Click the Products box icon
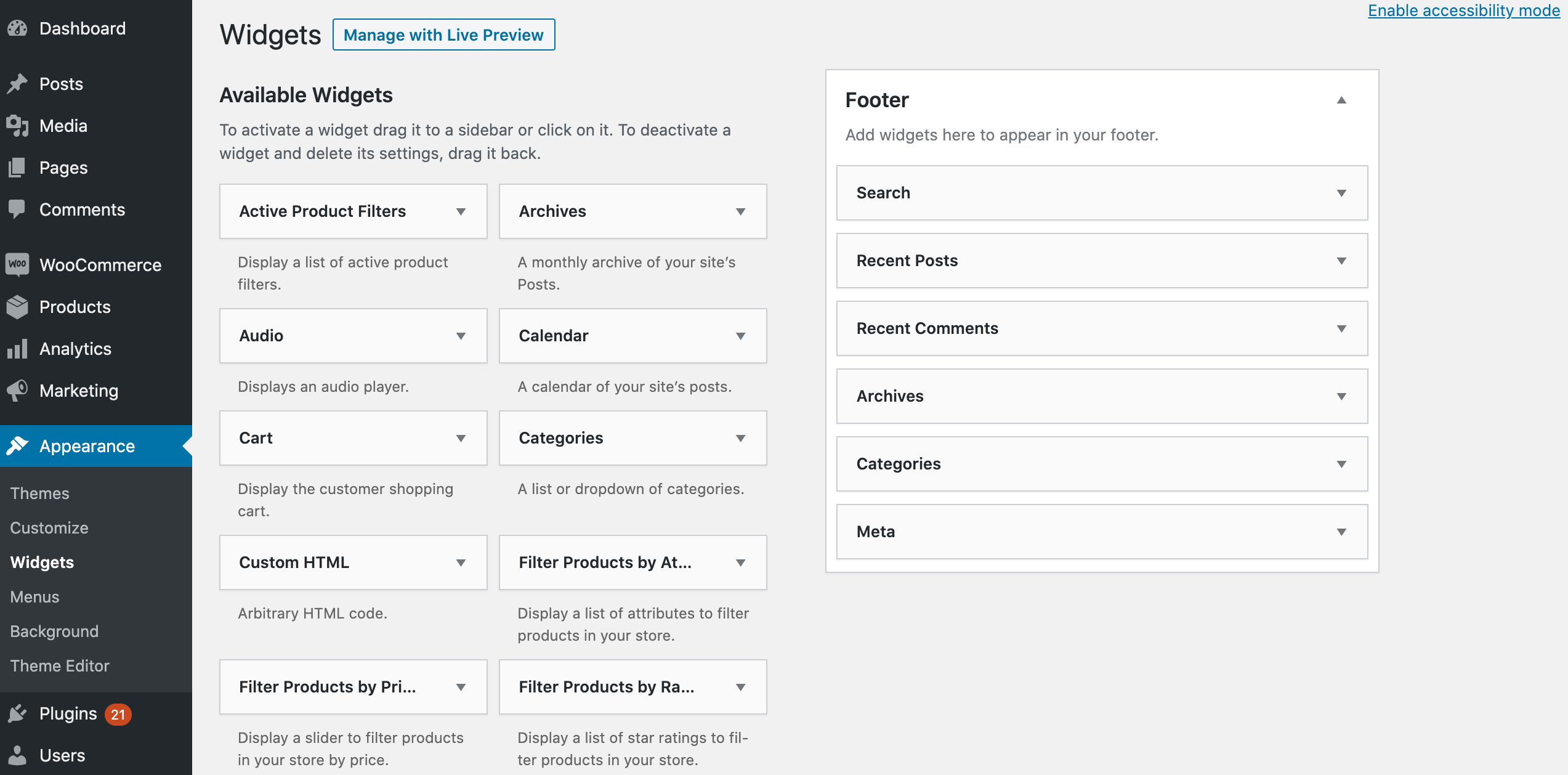Screen dimensions: 1568x775 pyautogui.click(x=17, y=307)
